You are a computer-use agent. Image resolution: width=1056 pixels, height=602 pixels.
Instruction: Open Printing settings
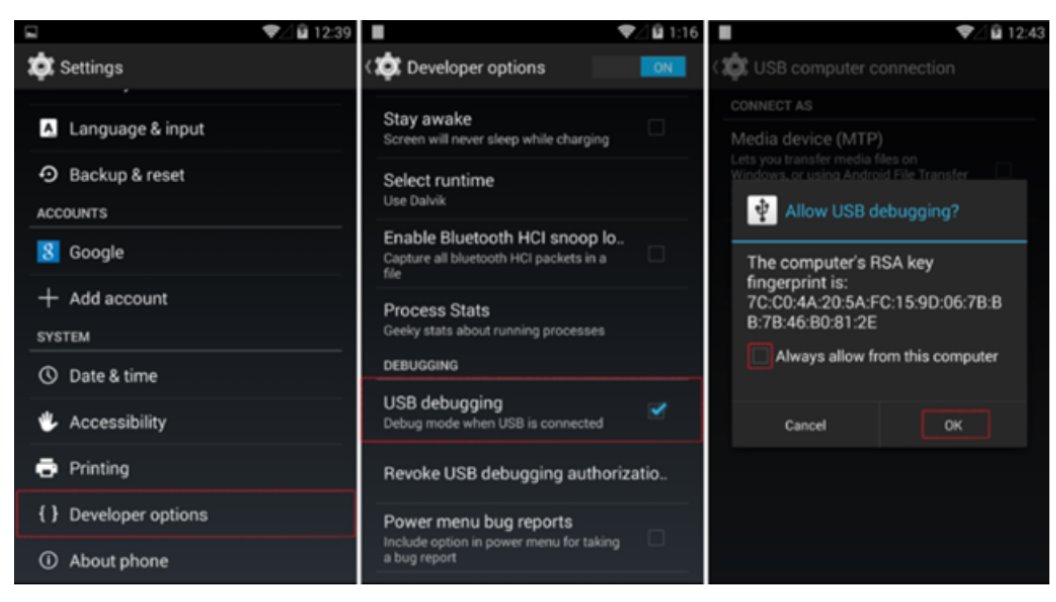186,468
